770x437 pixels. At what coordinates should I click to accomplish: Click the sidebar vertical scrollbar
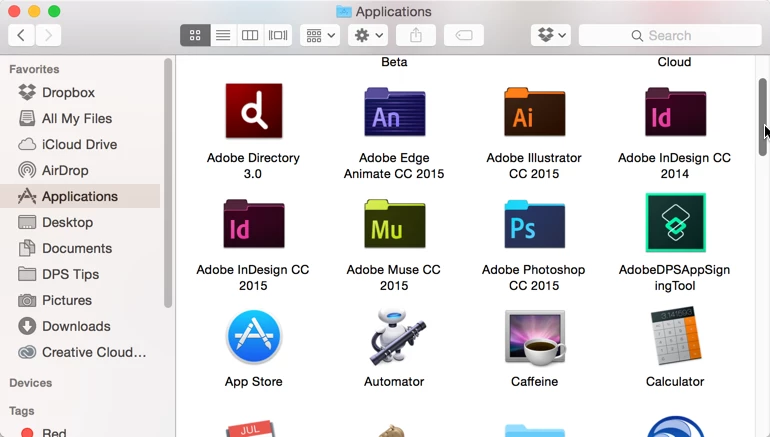[168, 183]
